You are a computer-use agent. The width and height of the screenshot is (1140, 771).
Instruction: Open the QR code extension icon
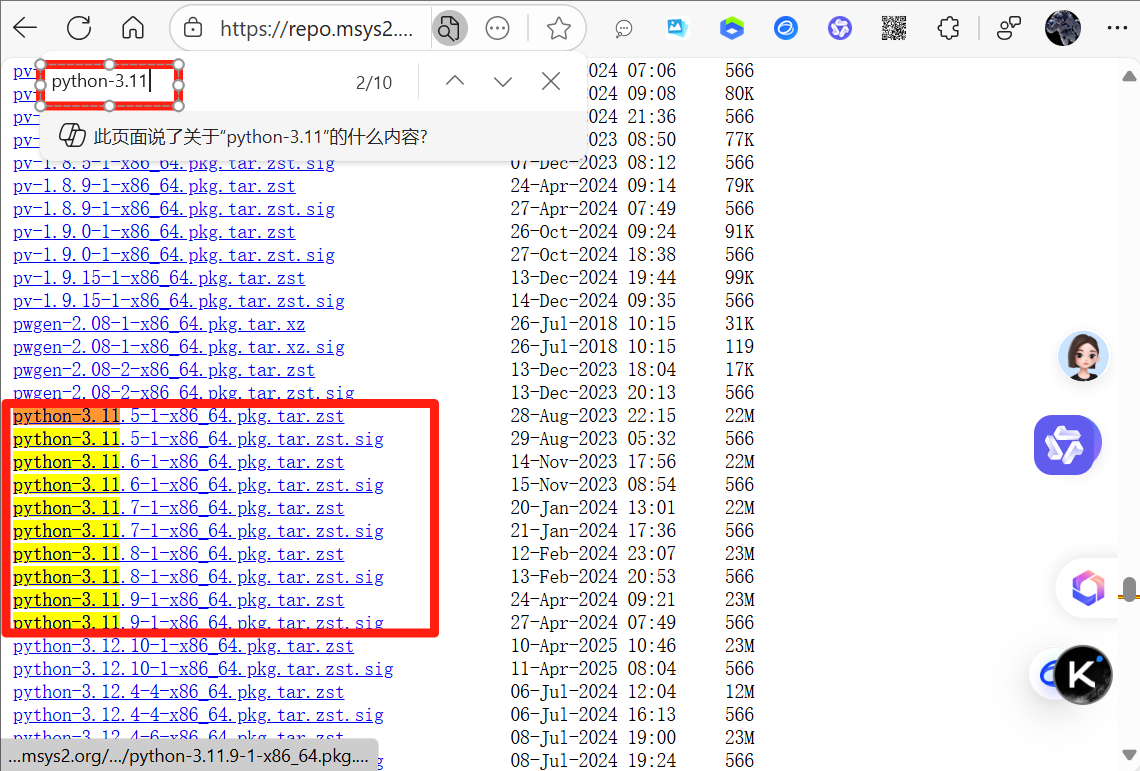[x=894, y=28]
